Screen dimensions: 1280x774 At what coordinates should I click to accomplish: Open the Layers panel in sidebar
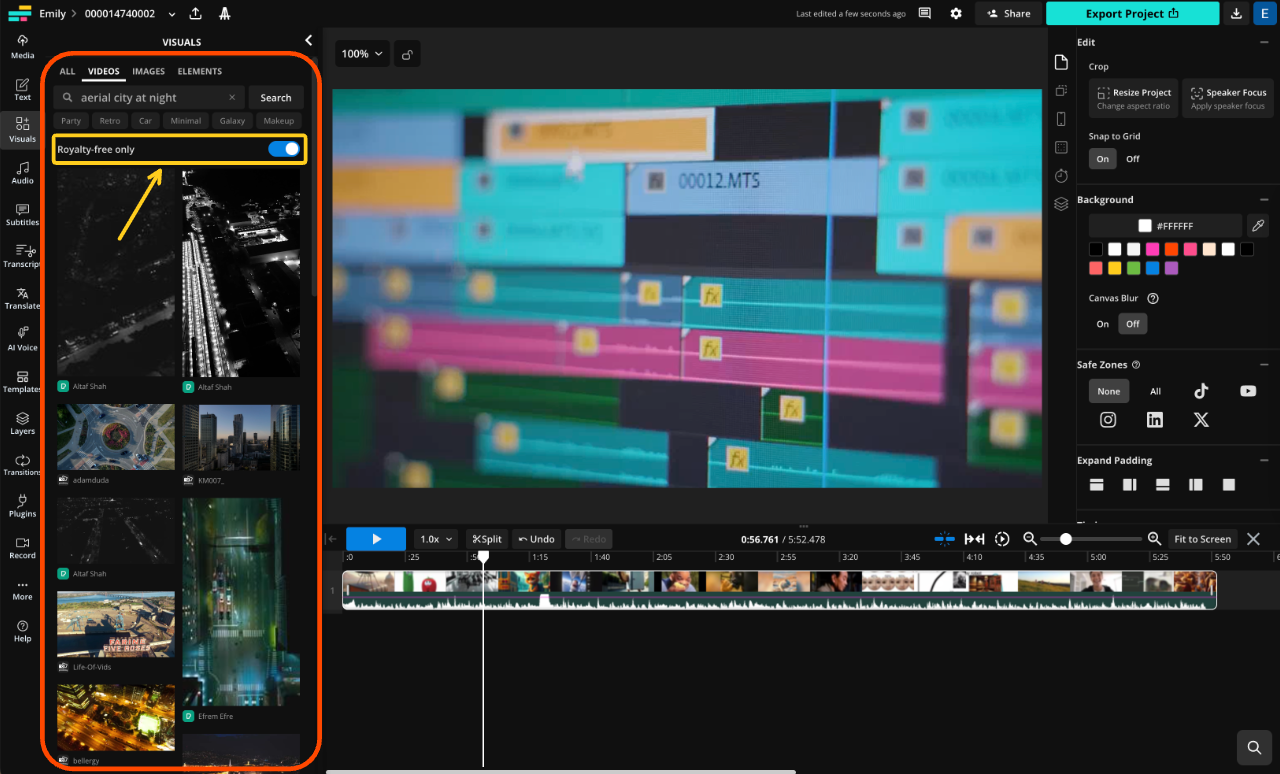coord(22,423)
